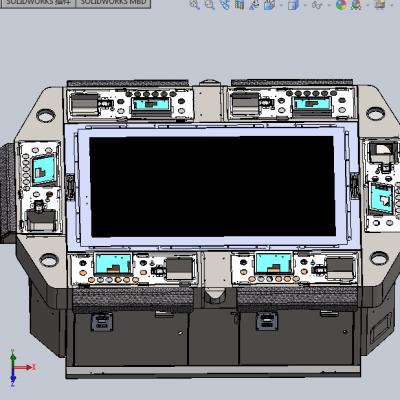
Task: Open the Dynamic Annotation Views icon
Action: tap(254, 5)
